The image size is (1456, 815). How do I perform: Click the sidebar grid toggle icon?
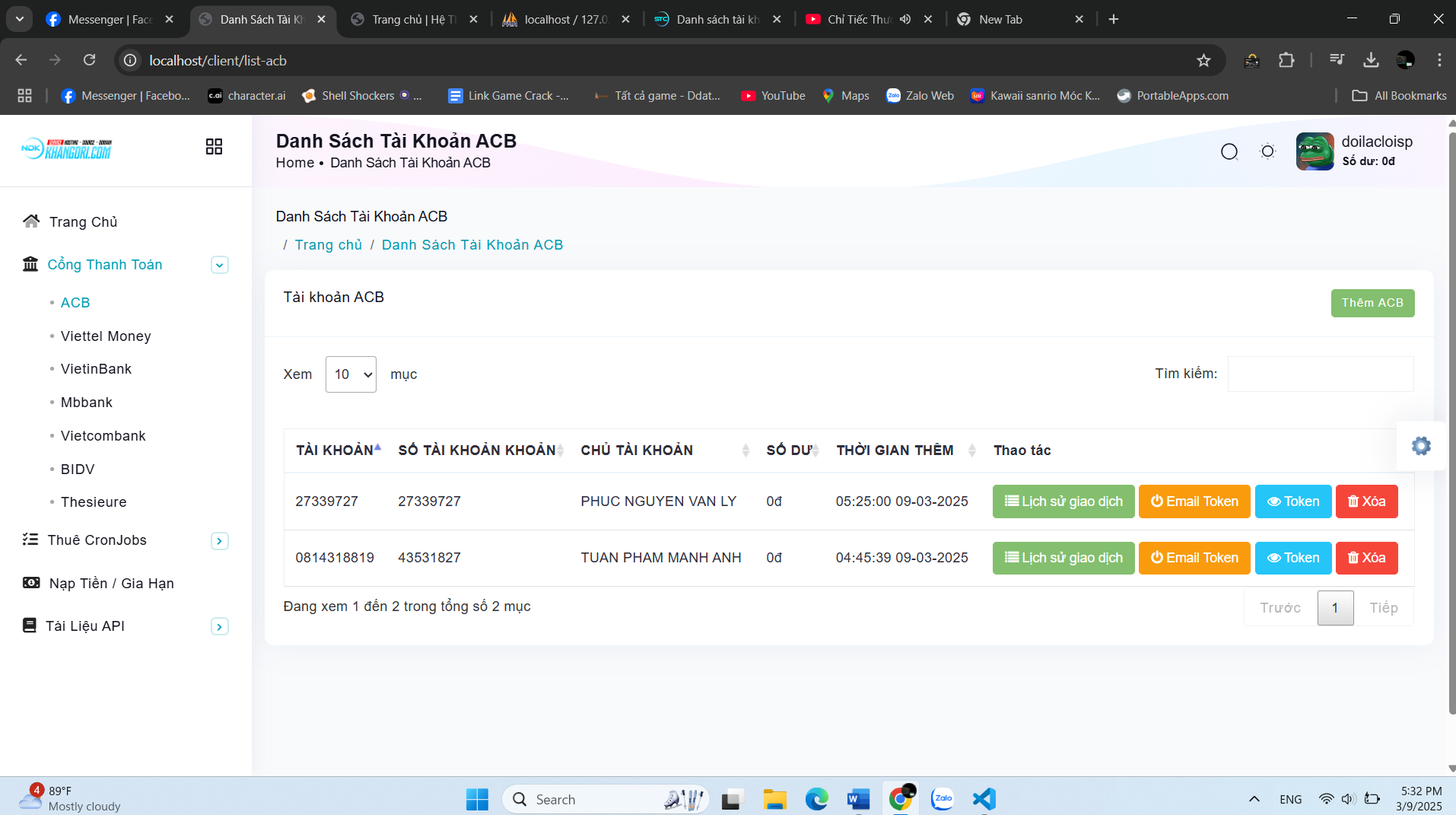coord(214,147)
